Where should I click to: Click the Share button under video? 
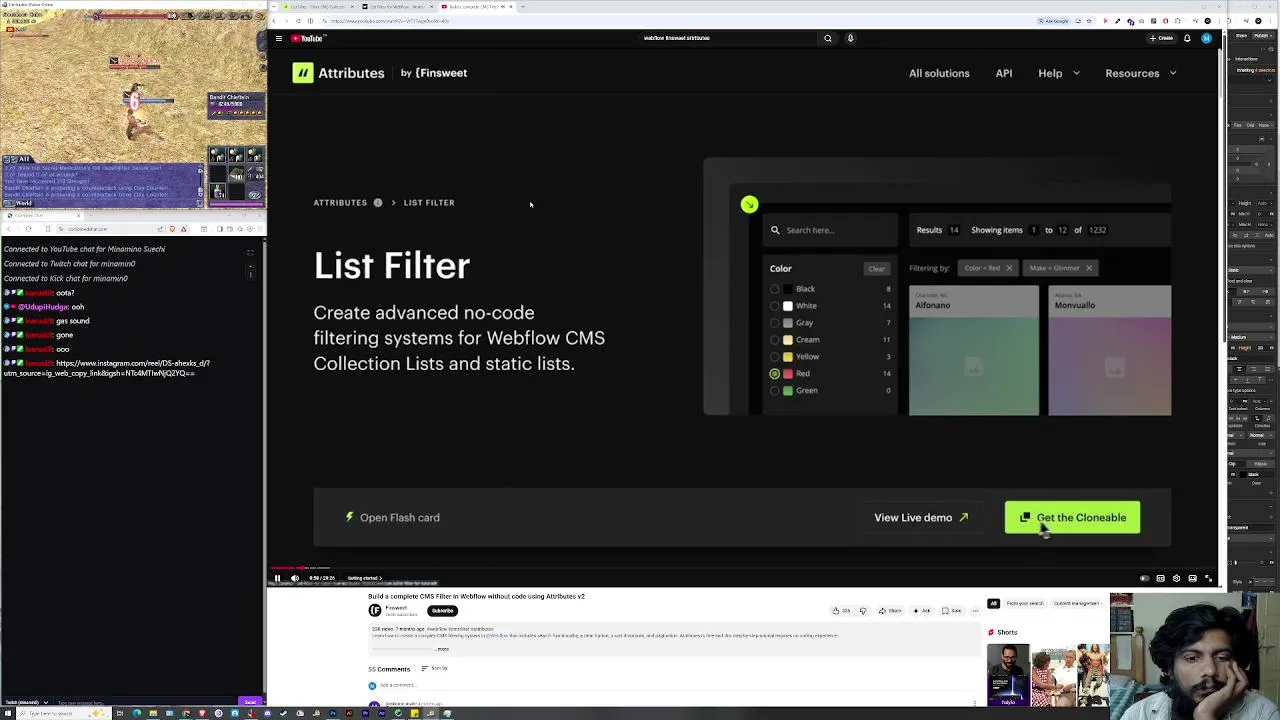point(890,610)
